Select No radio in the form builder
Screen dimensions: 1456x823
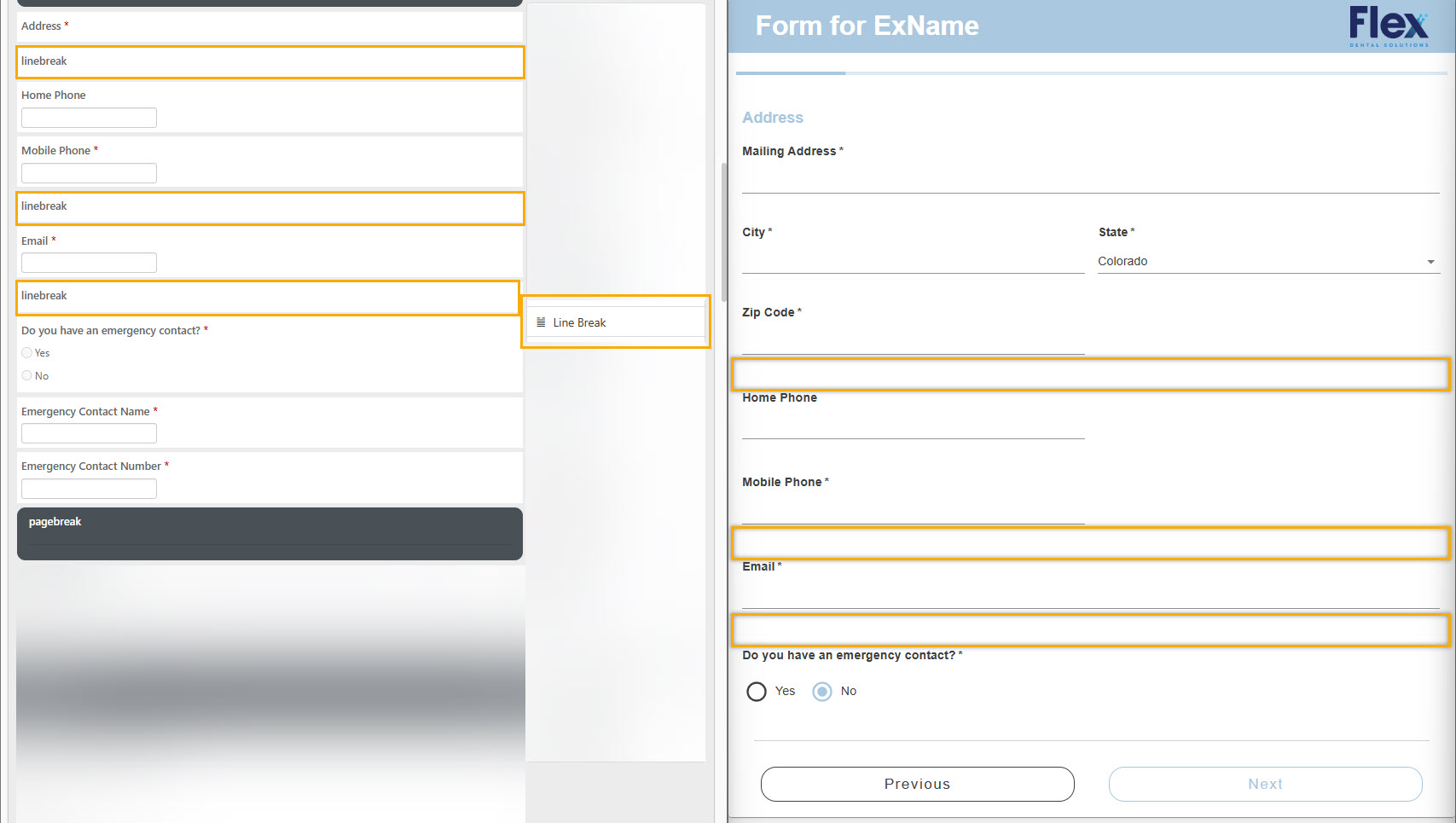[27, 375]
